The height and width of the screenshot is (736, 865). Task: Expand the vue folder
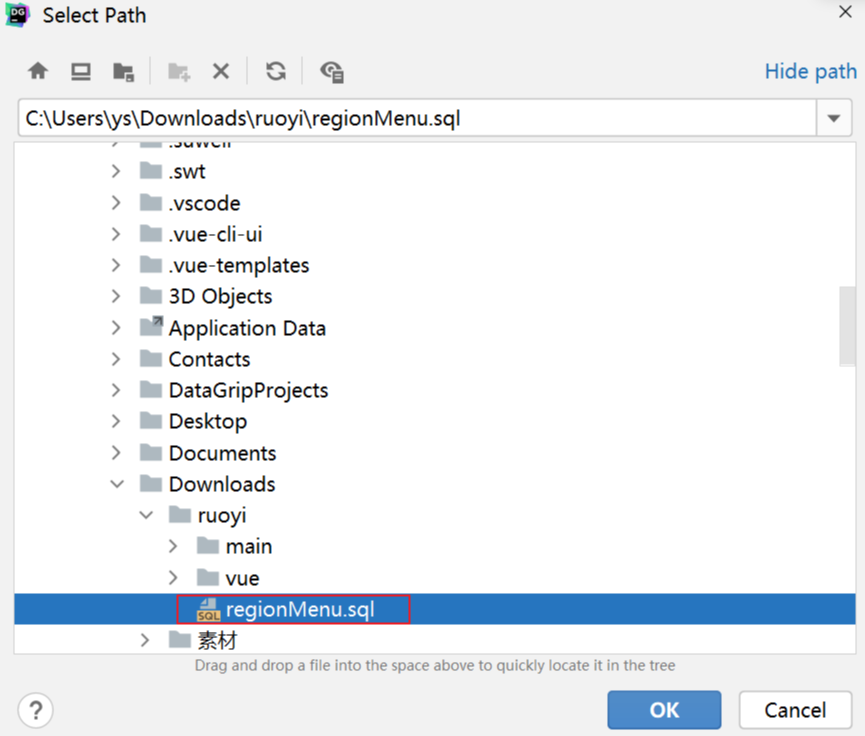click(x=174, y=578)
